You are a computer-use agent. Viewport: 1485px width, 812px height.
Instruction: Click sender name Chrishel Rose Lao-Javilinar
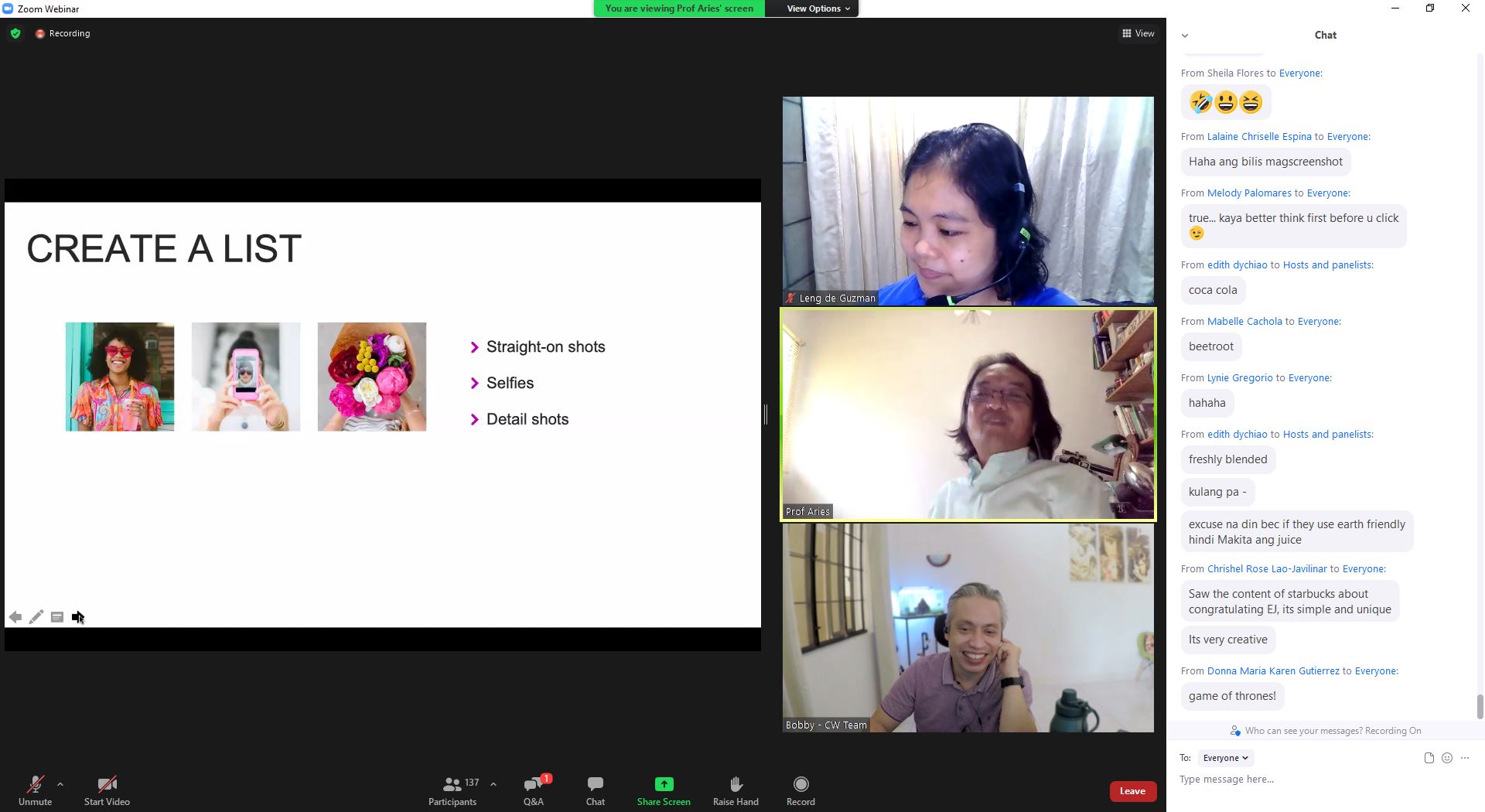coord(1267,569)
